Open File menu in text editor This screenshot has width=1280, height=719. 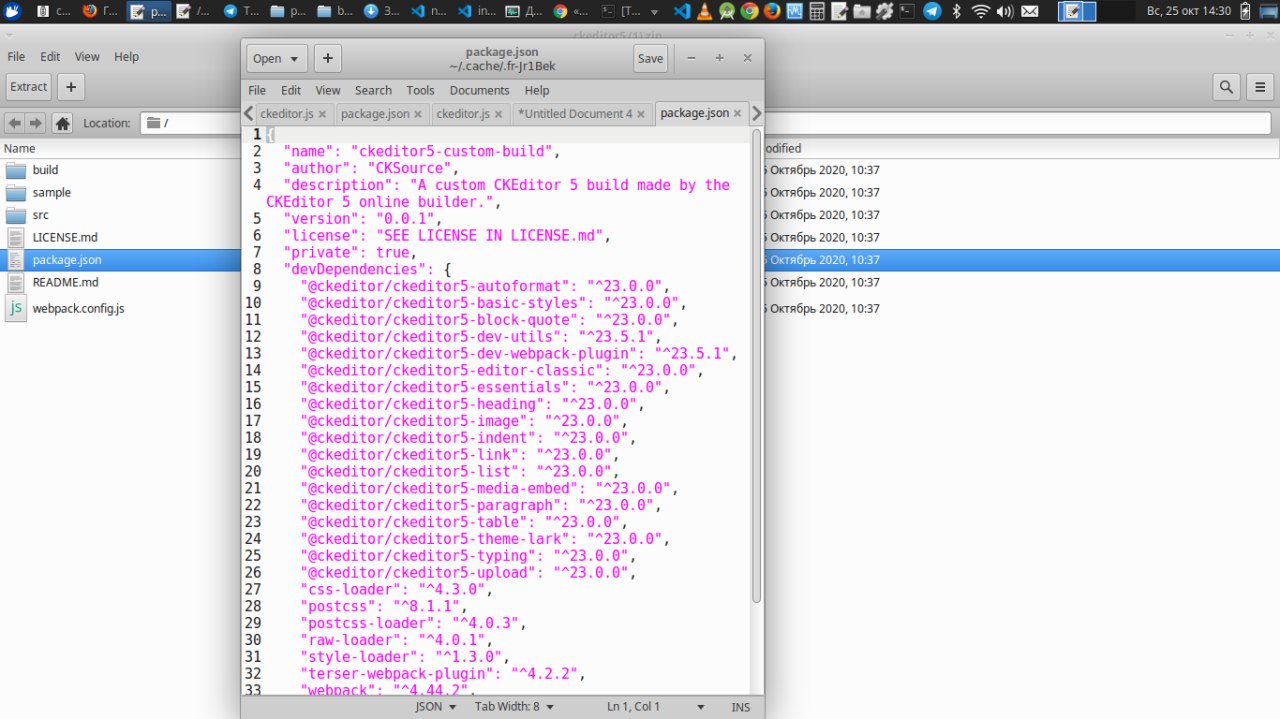click(x=257, y=90)
